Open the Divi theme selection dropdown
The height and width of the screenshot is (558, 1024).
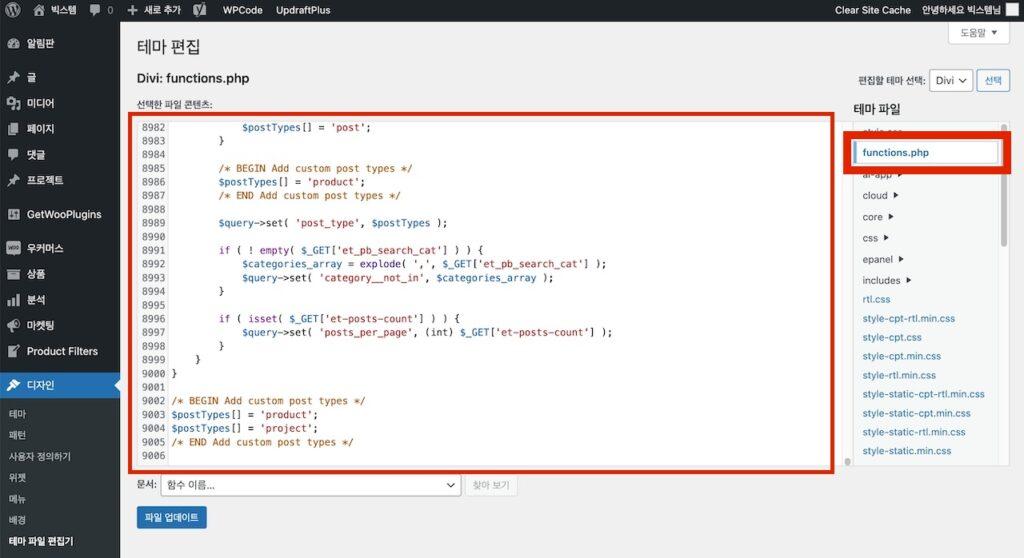[x=951, y=80]
